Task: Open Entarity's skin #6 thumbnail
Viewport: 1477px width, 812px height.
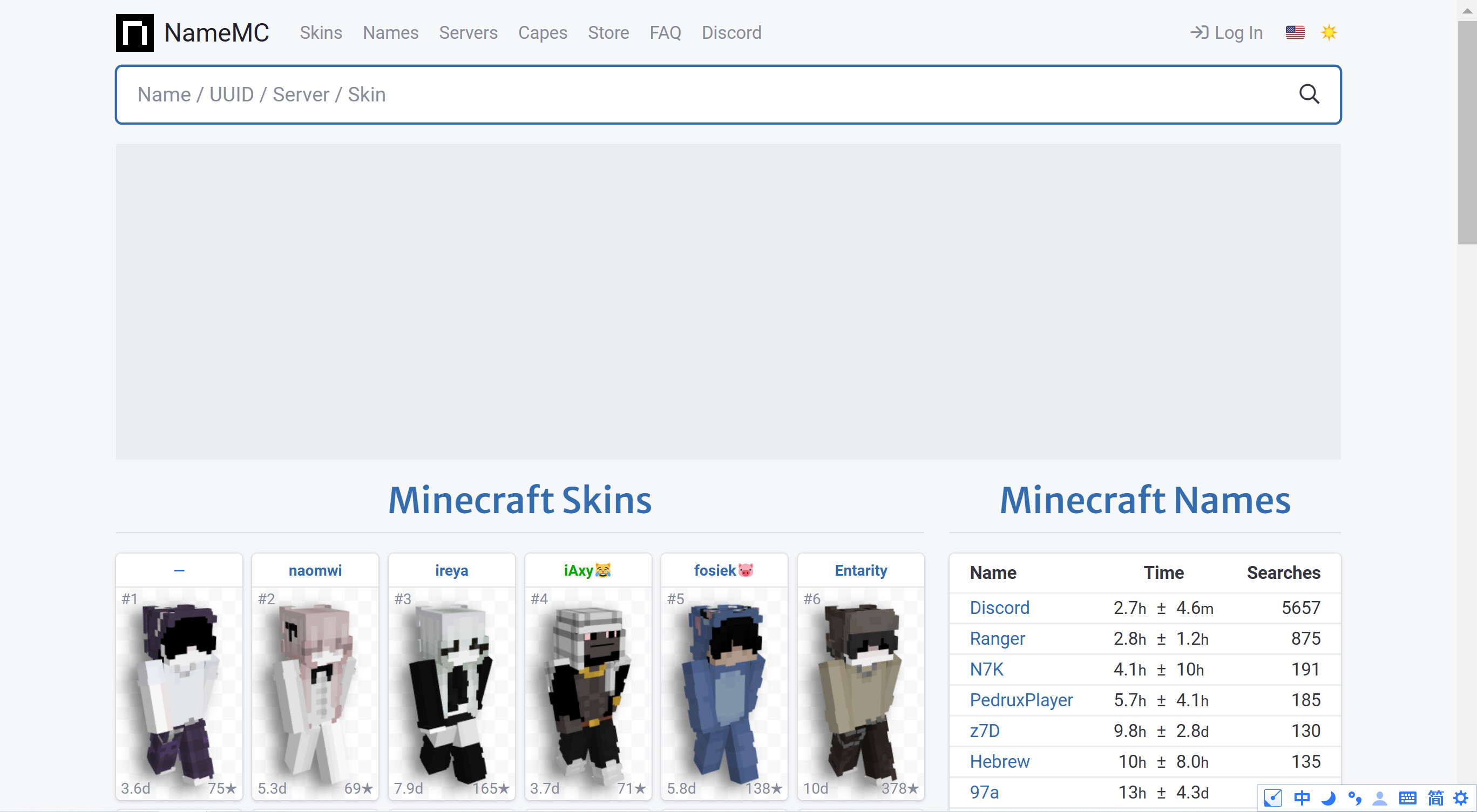Action: pyautogui.click(x=861, y=693)
